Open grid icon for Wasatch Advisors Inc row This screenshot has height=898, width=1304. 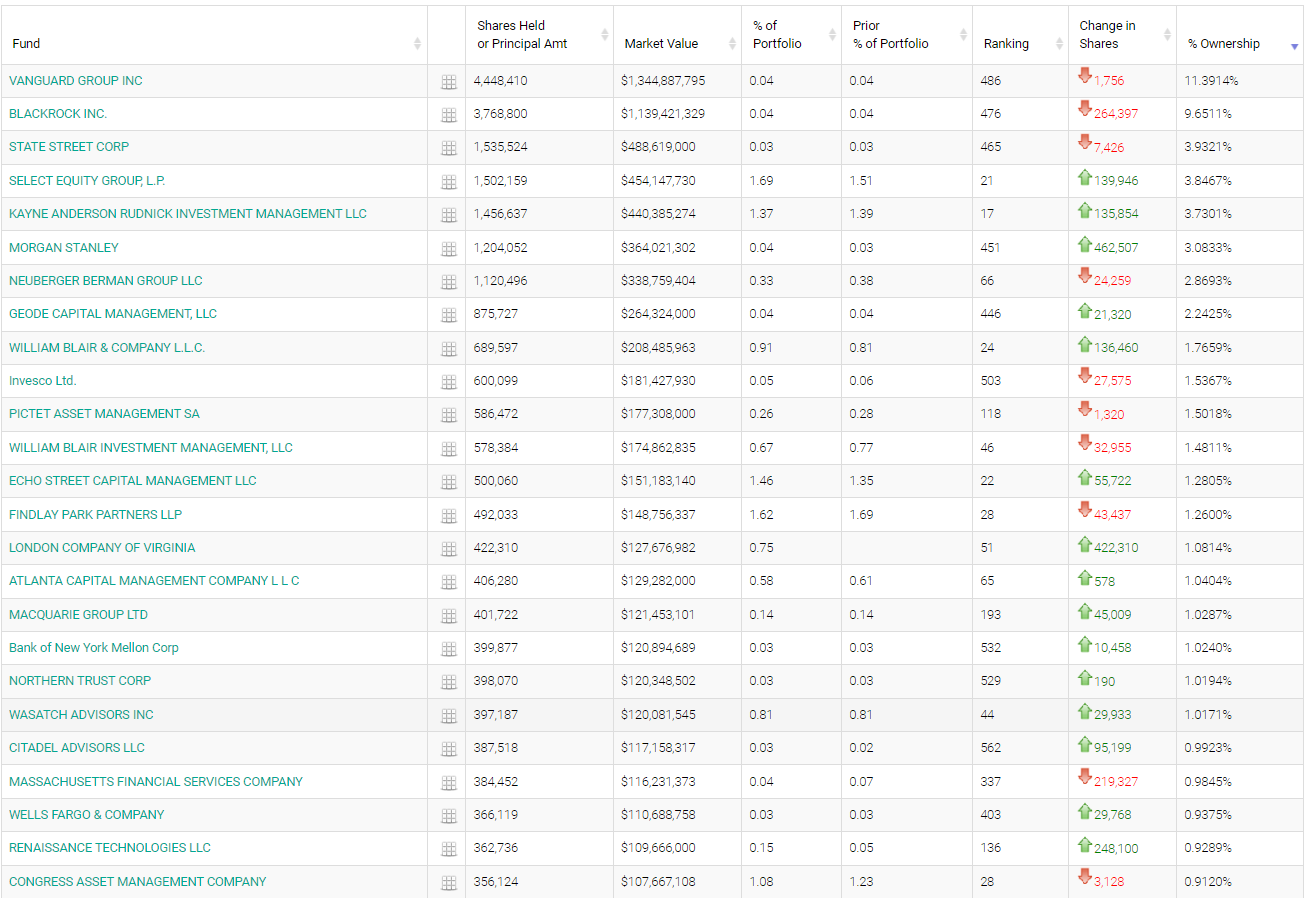tap(448, 716)
